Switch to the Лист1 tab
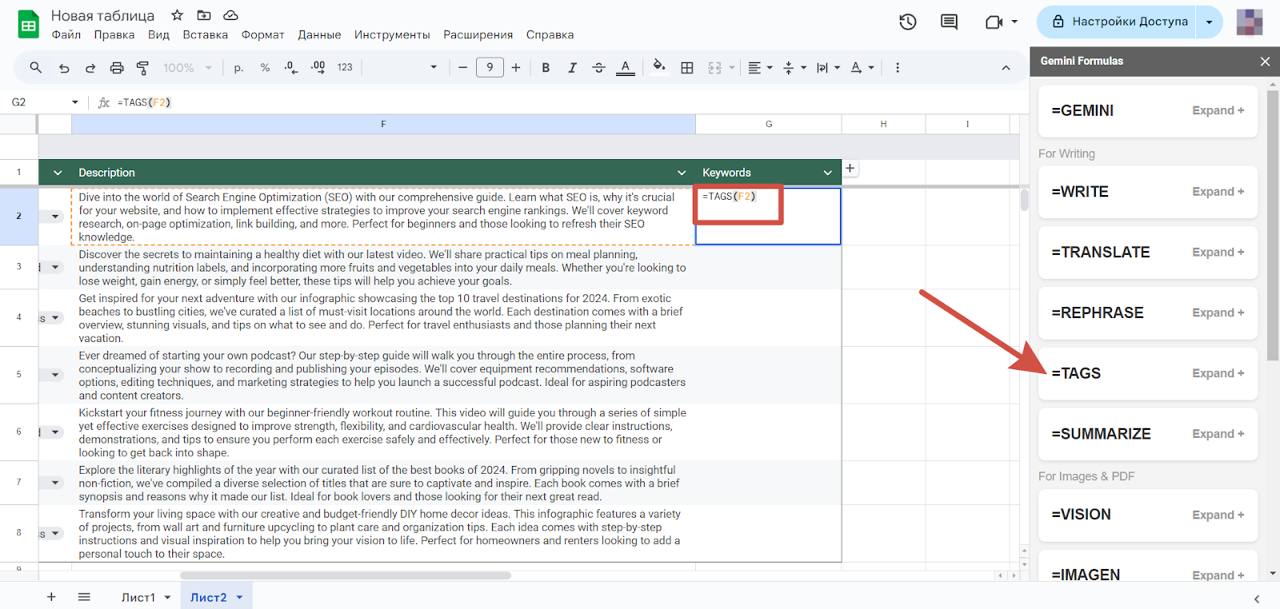This screenshot has height=609, width=1280. click(139, 597)
